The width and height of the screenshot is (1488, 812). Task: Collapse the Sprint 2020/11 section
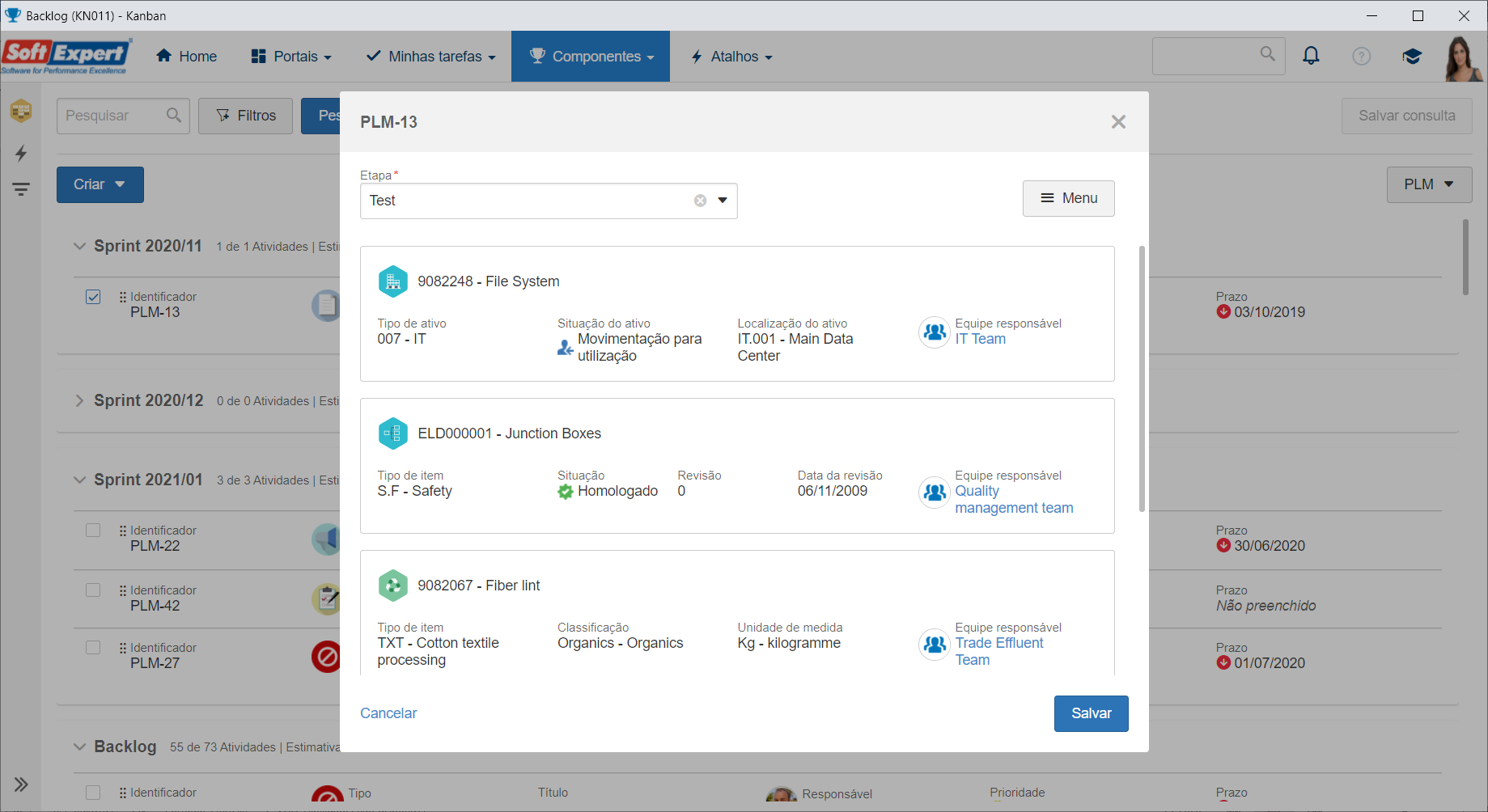(x=79, y=246)
